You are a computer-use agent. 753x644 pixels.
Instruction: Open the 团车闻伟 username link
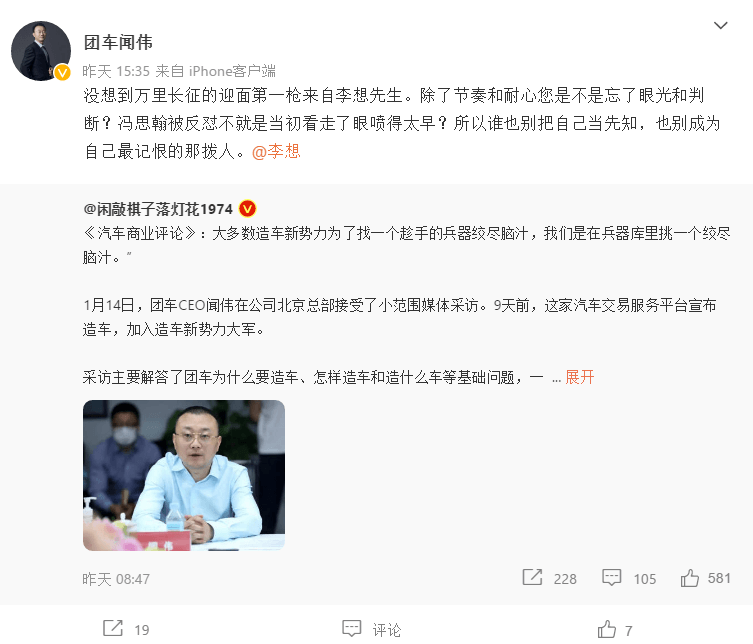[118, 42]
